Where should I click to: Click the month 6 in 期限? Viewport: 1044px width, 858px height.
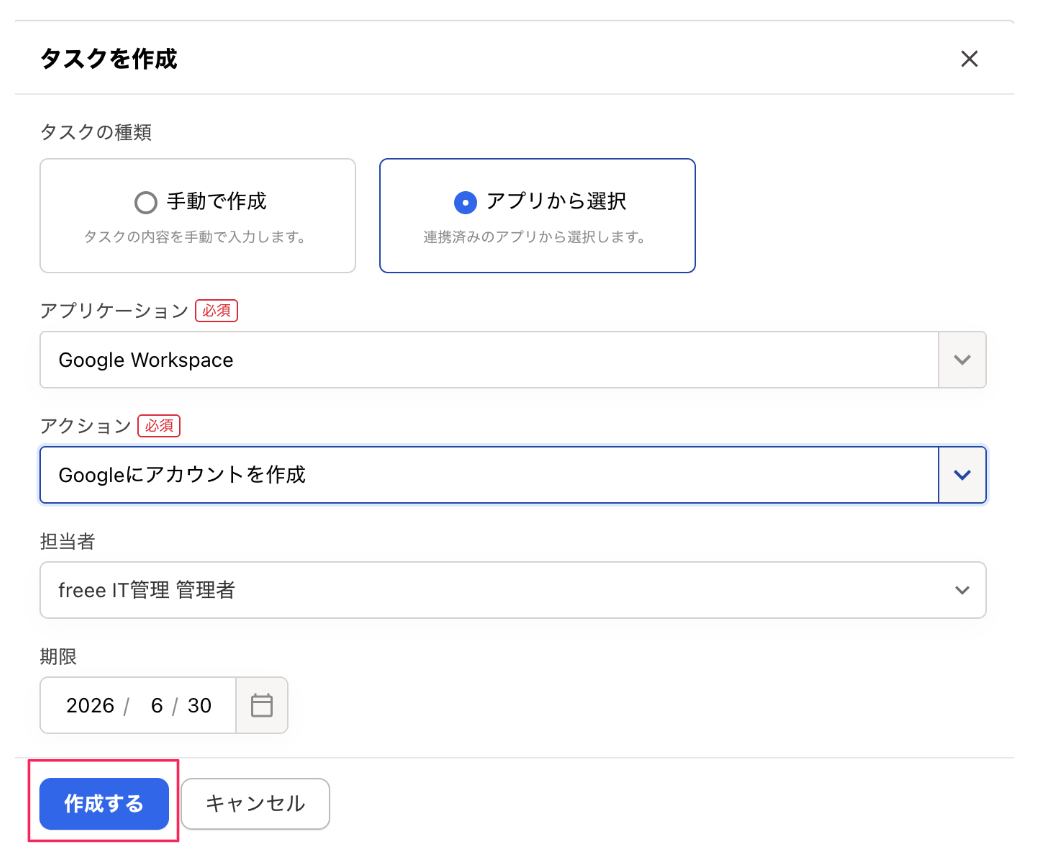tap(156, 705)
